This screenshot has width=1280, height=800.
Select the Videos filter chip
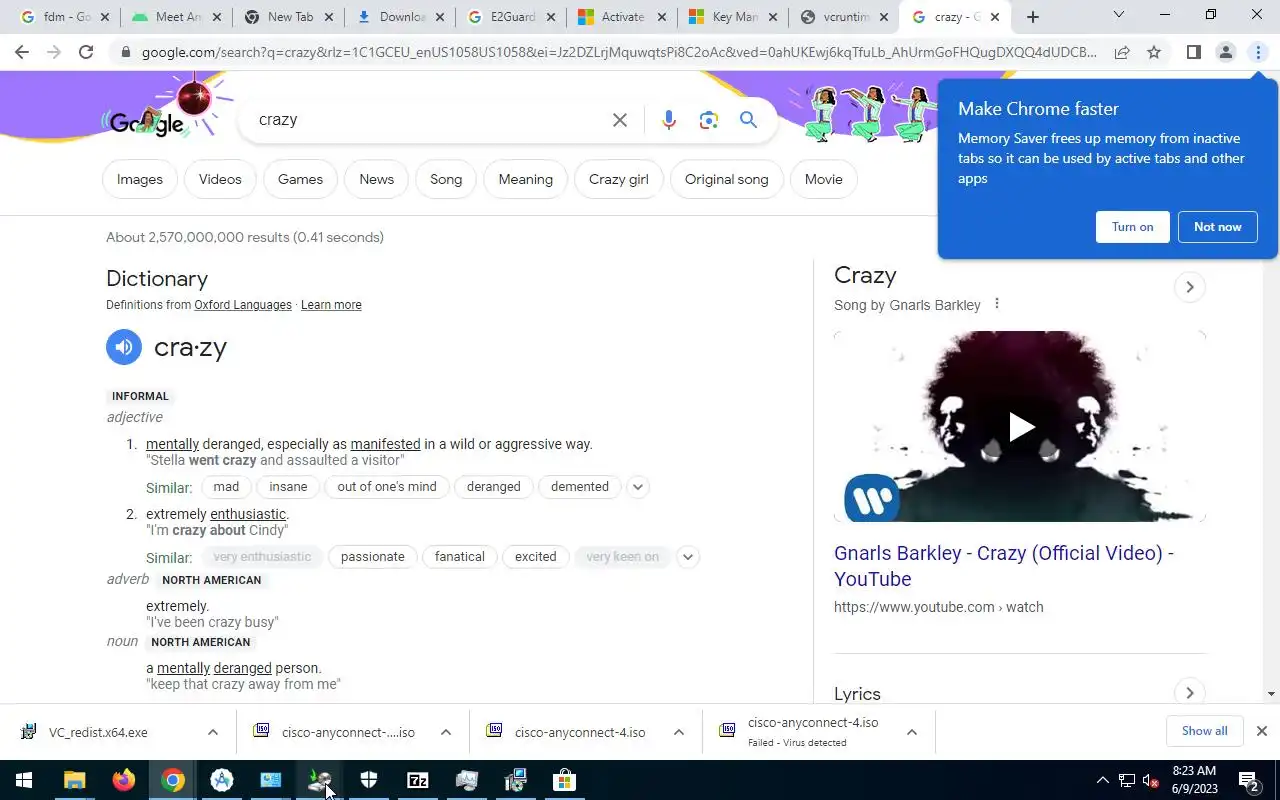(x=220, y=179)
